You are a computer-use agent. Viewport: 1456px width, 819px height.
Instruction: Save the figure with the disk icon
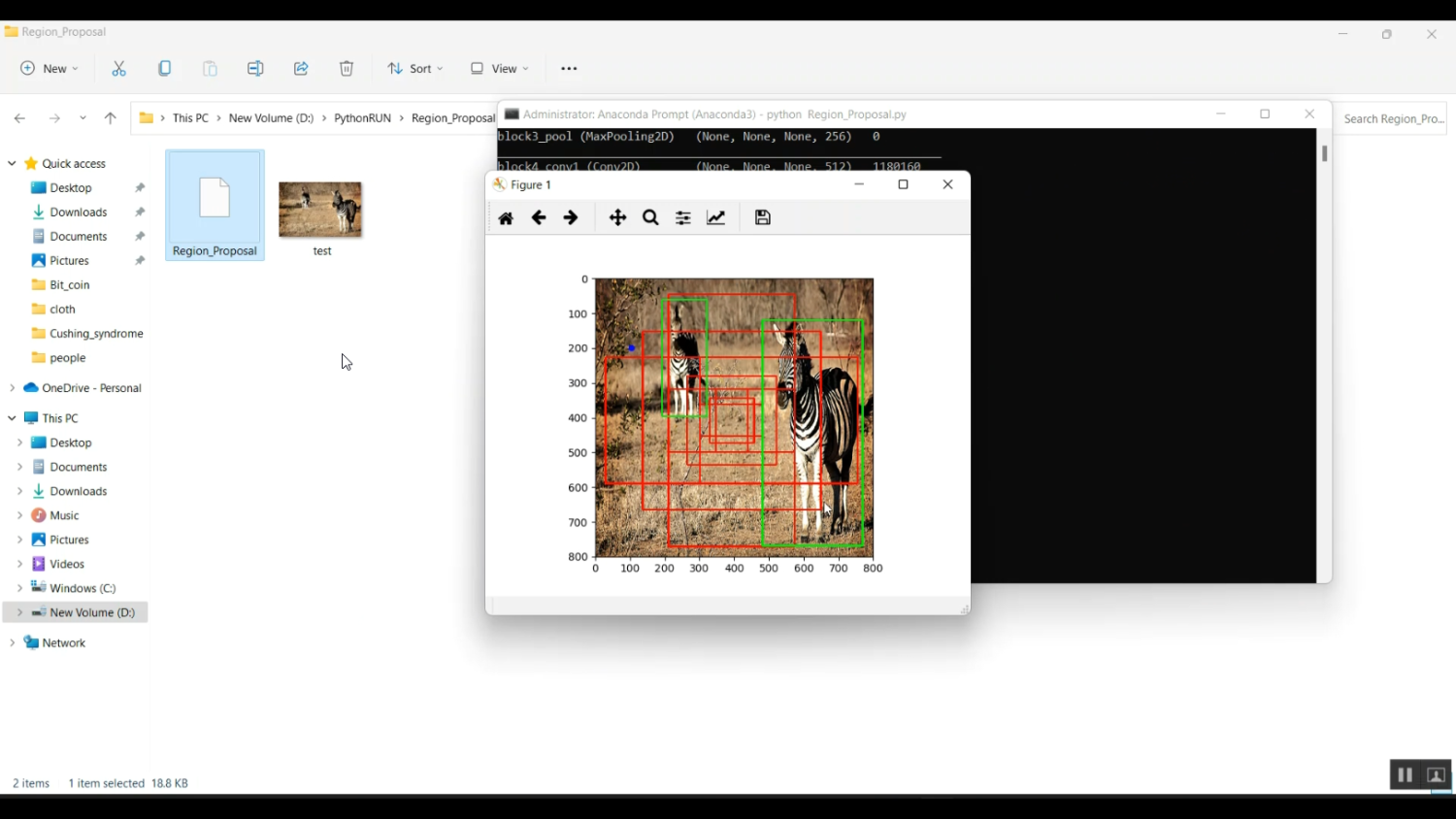[x=763, y=219]
